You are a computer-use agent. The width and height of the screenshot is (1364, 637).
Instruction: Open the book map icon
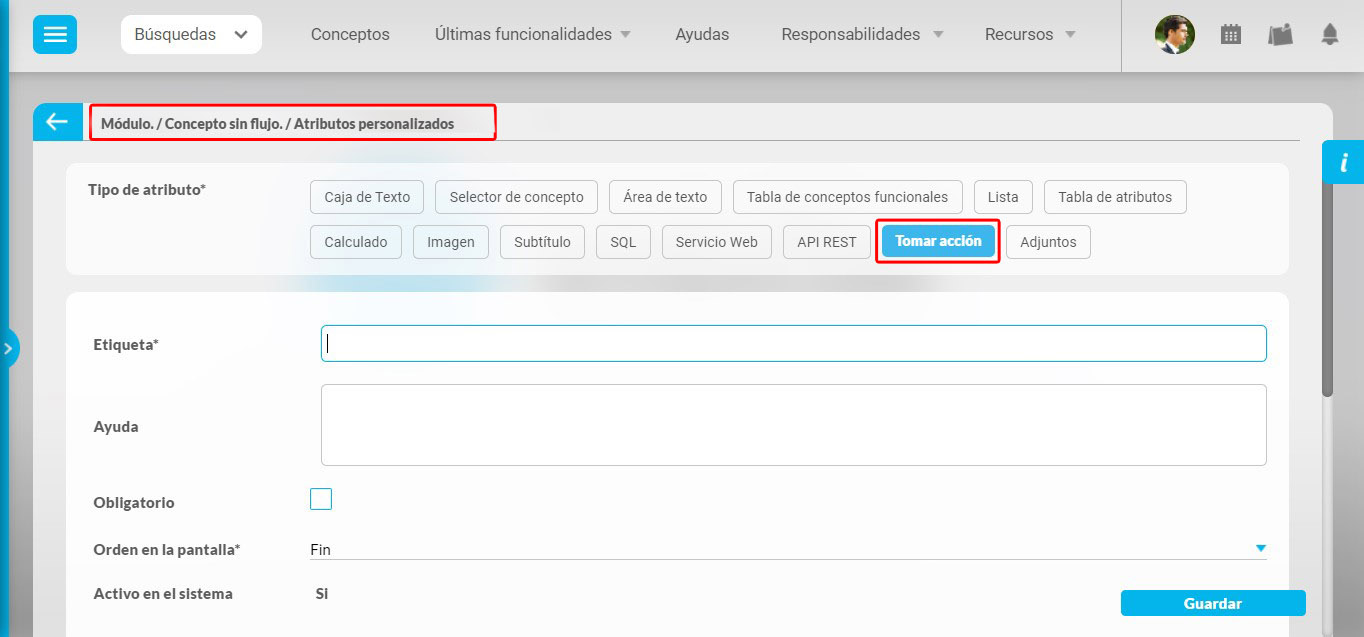pyautogui.click(x=1280, y=34)
